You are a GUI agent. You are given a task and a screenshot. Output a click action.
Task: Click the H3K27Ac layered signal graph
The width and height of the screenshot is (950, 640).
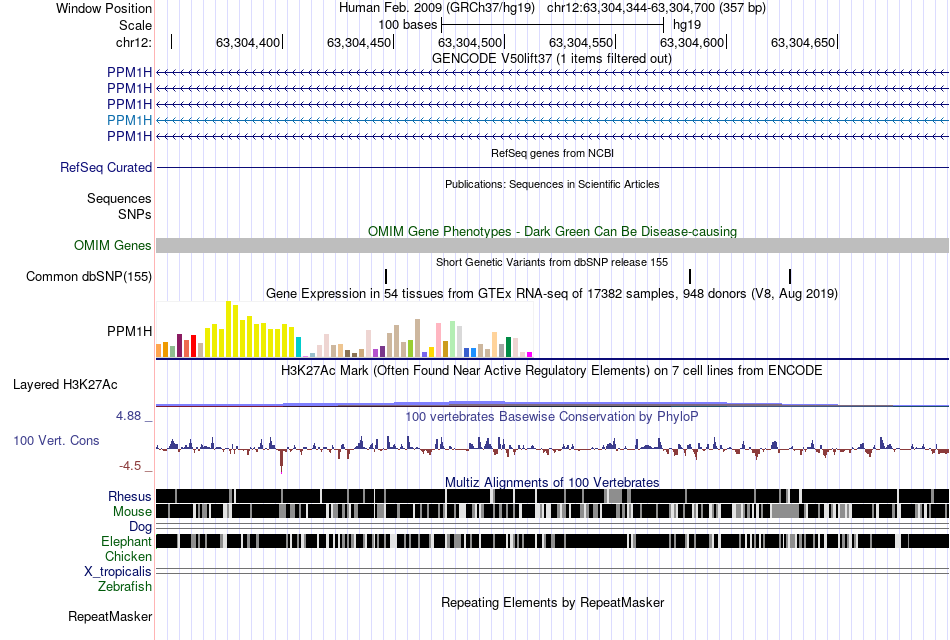553,403
